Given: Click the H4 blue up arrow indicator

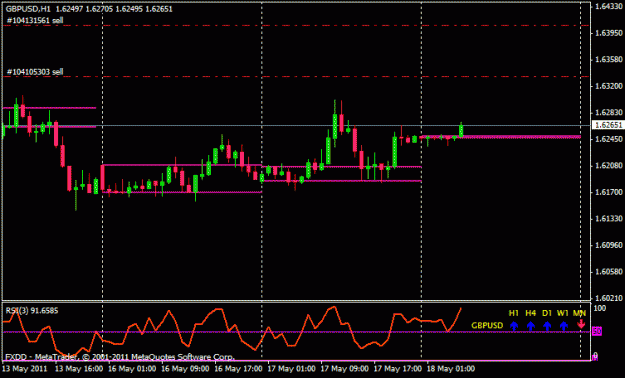Looking at the screenshot, I should pyautogui.click(x=531, y=326).
